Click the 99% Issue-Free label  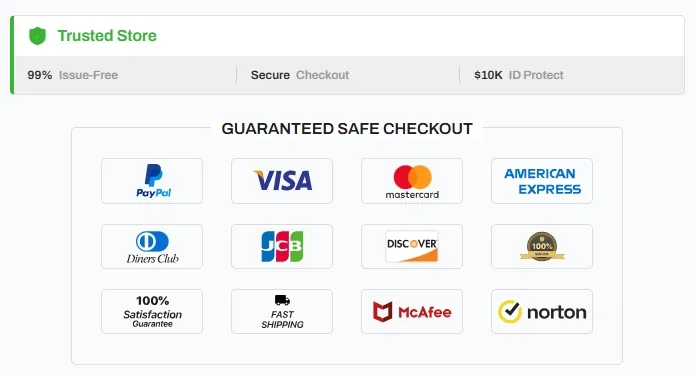click(73, 75)
